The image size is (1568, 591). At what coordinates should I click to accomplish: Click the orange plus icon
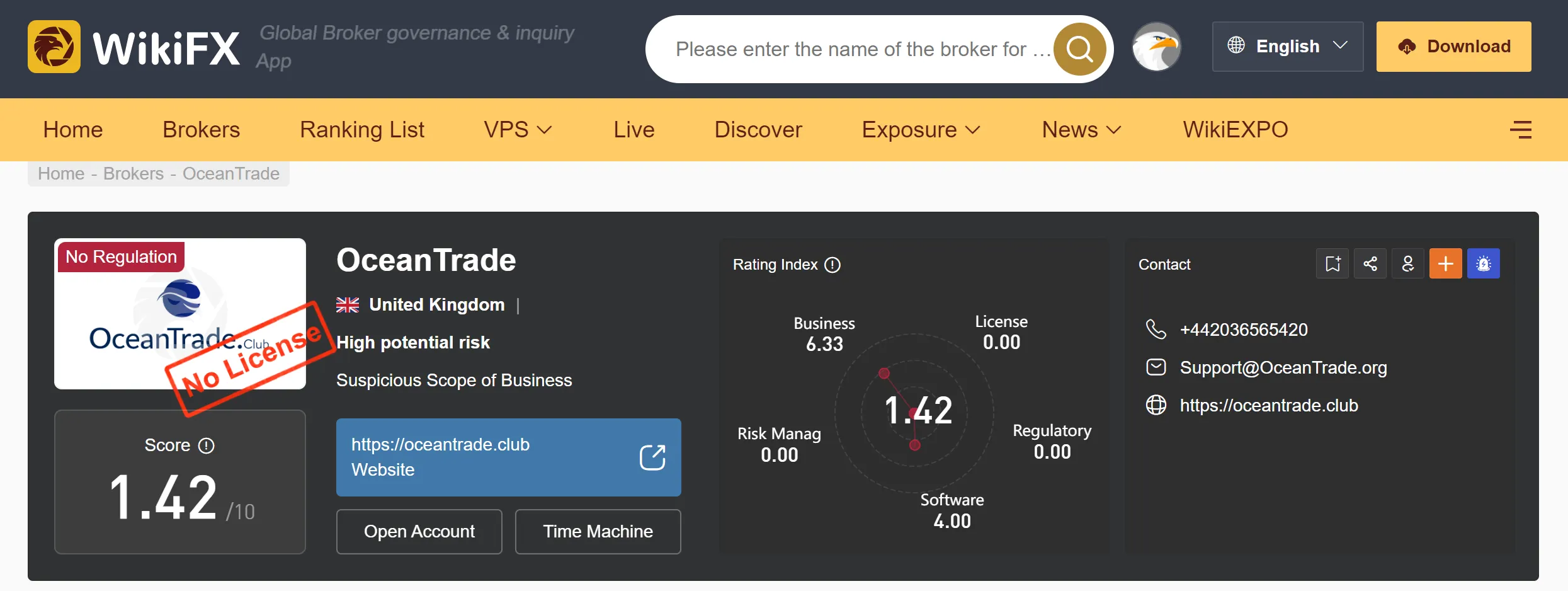tap(1446, 263)
